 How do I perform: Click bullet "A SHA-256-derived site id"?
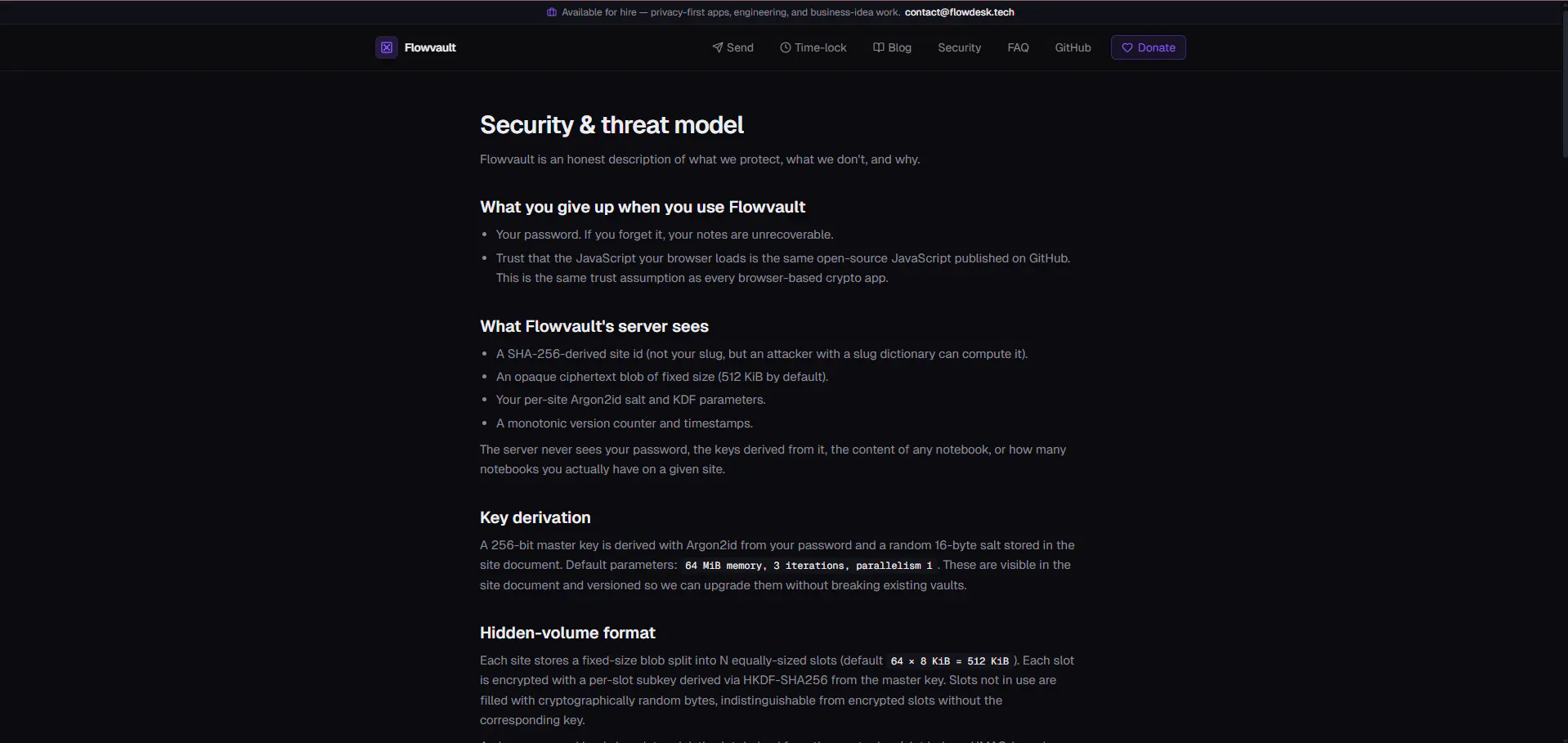click(762, 354)
